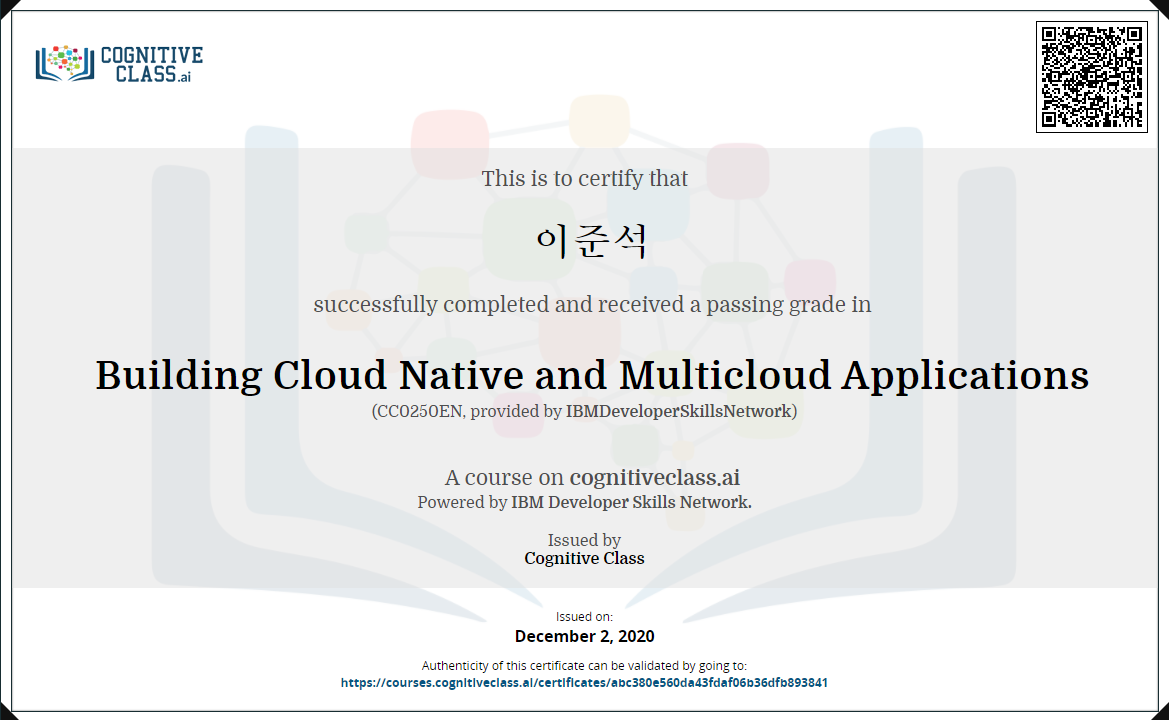The width and height of the screenshot is (1169, 720).
Task: Click the date "December 2, 2020"
Action: click(584, 637)
